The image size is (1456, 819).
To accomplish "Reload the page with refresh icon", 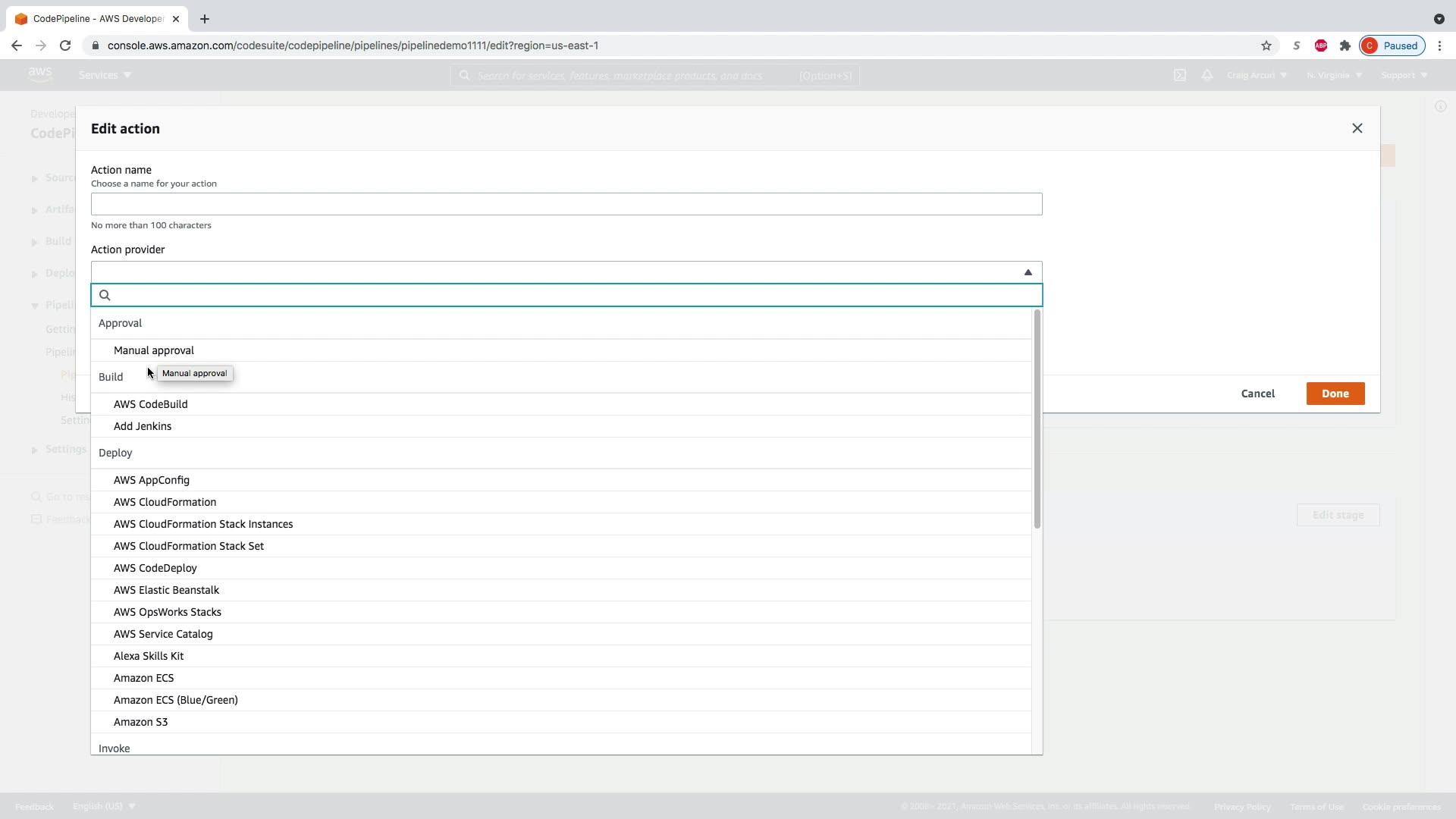I will (65, 45).
